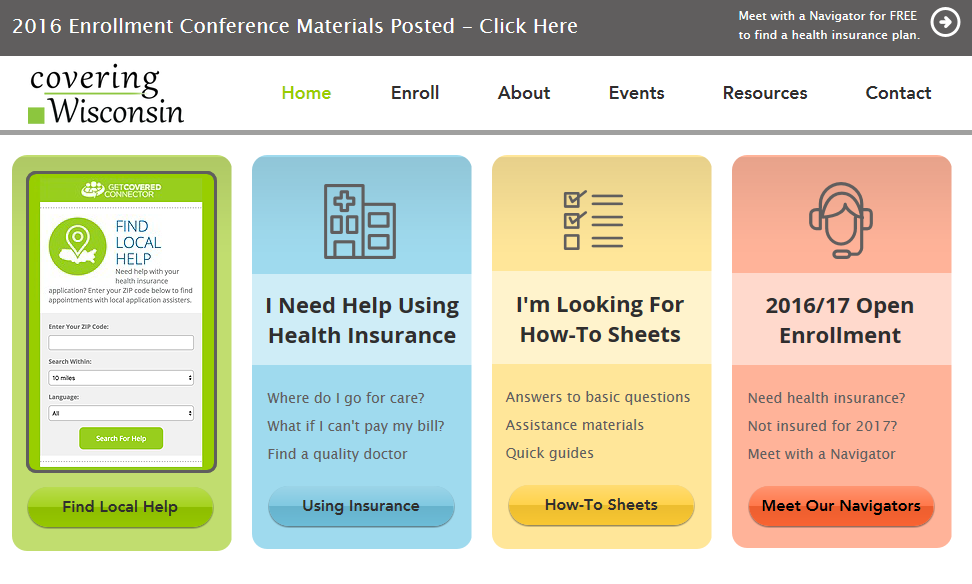The image size is (972, 584).
Task: Click the FIND LOCAL HELP title text
Action: [138, 242]
